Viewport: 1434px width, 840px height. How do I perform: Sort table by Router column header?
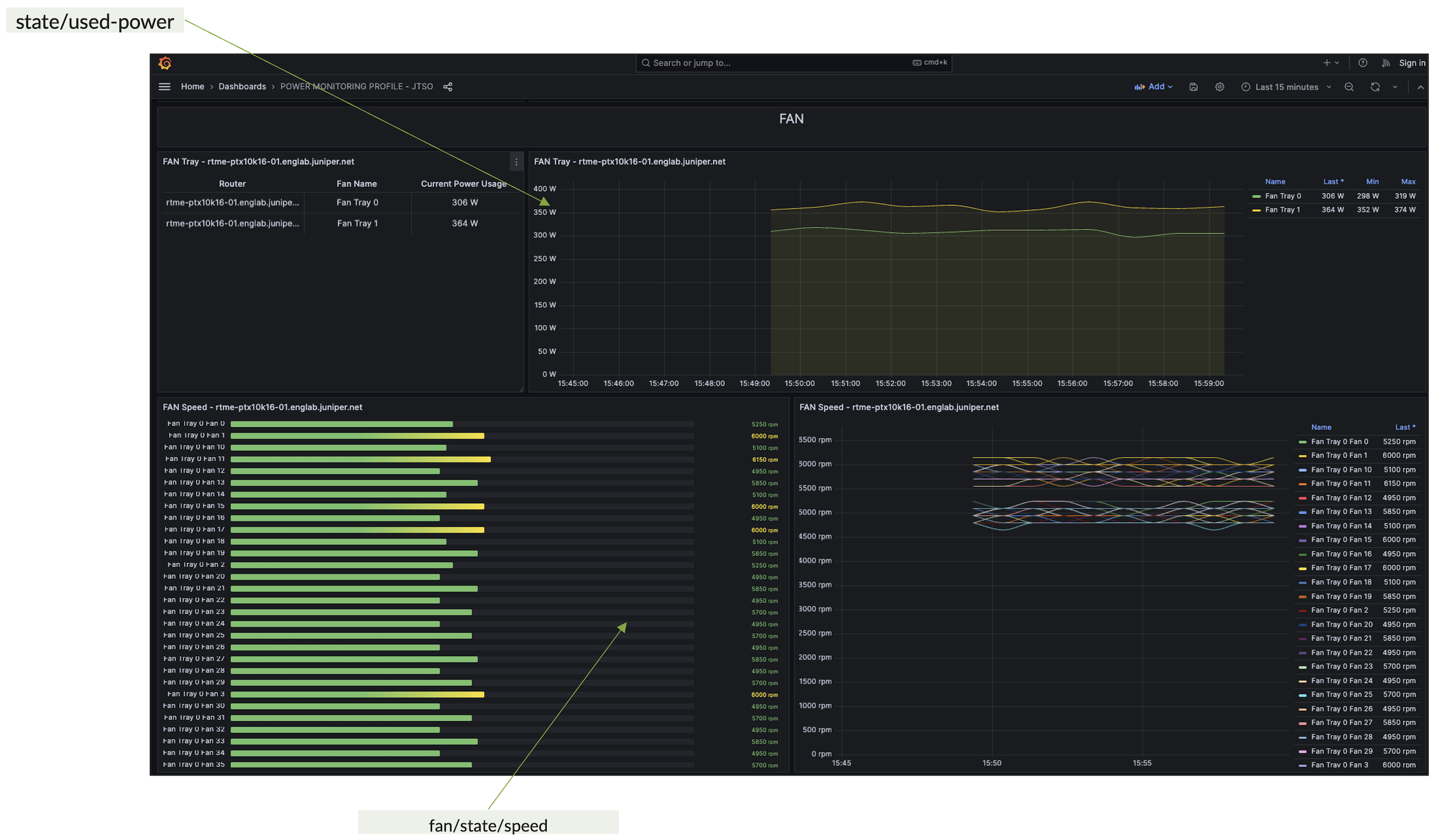232,183
